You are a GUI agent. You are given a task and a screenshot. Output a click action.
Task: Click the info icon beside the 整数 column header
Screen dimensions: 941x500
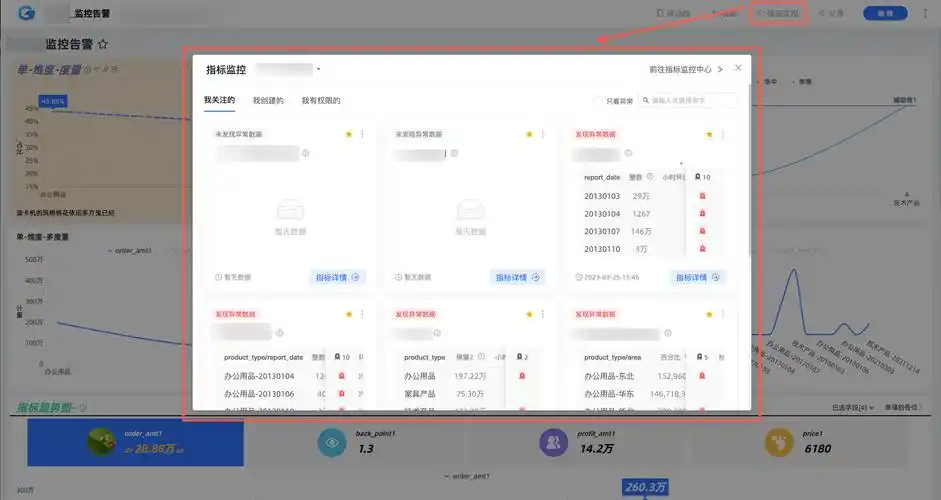tap(650, 177)
